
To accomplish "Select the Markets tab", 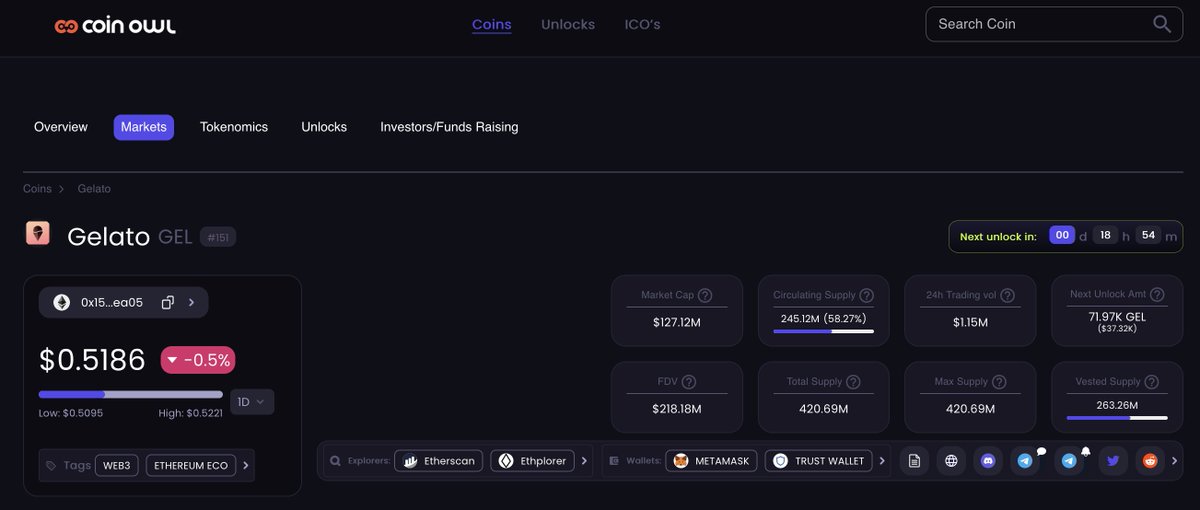I will [x=144, y=127].
